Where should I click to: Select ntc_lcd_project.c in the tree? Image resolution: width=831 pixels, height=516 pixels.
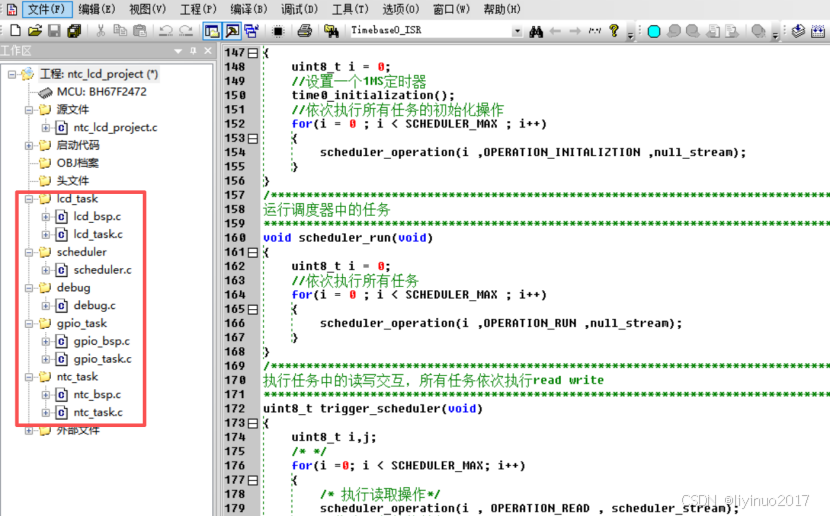click(x=115, y=128)
